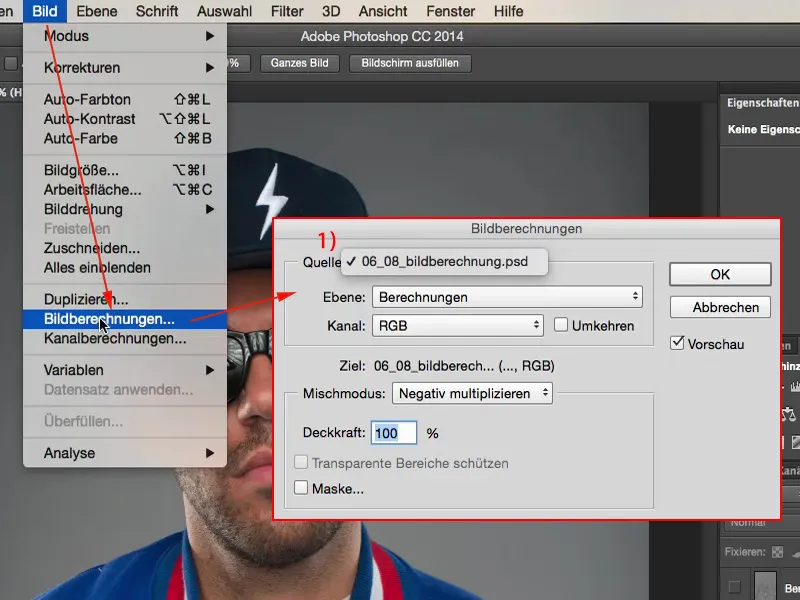Screen dimensions: 800x600
Task: Click Abbrechen to cancel the dialog
Action: click(720, 307)
